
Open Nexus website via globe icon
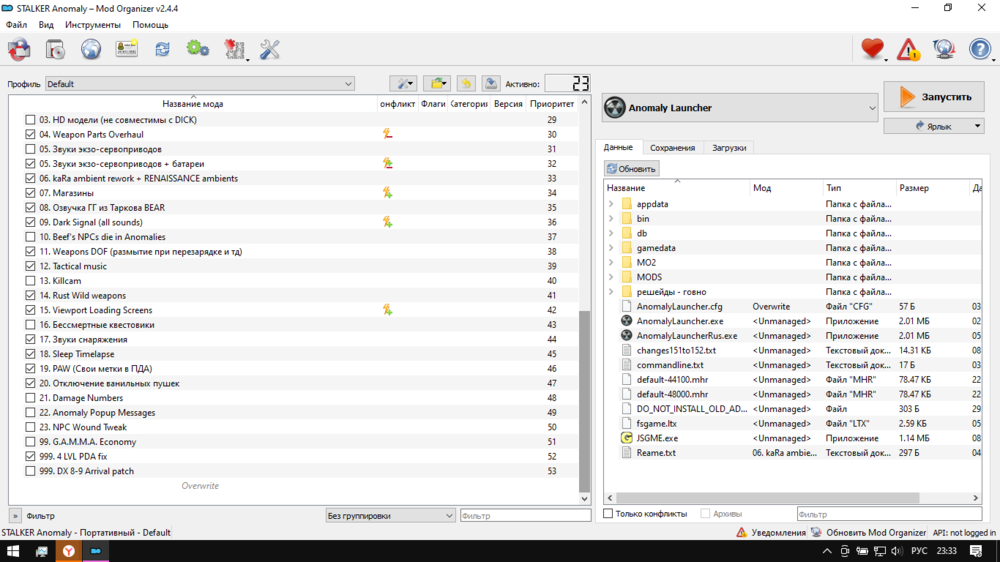pyautogui.click(x=91, y=48)
